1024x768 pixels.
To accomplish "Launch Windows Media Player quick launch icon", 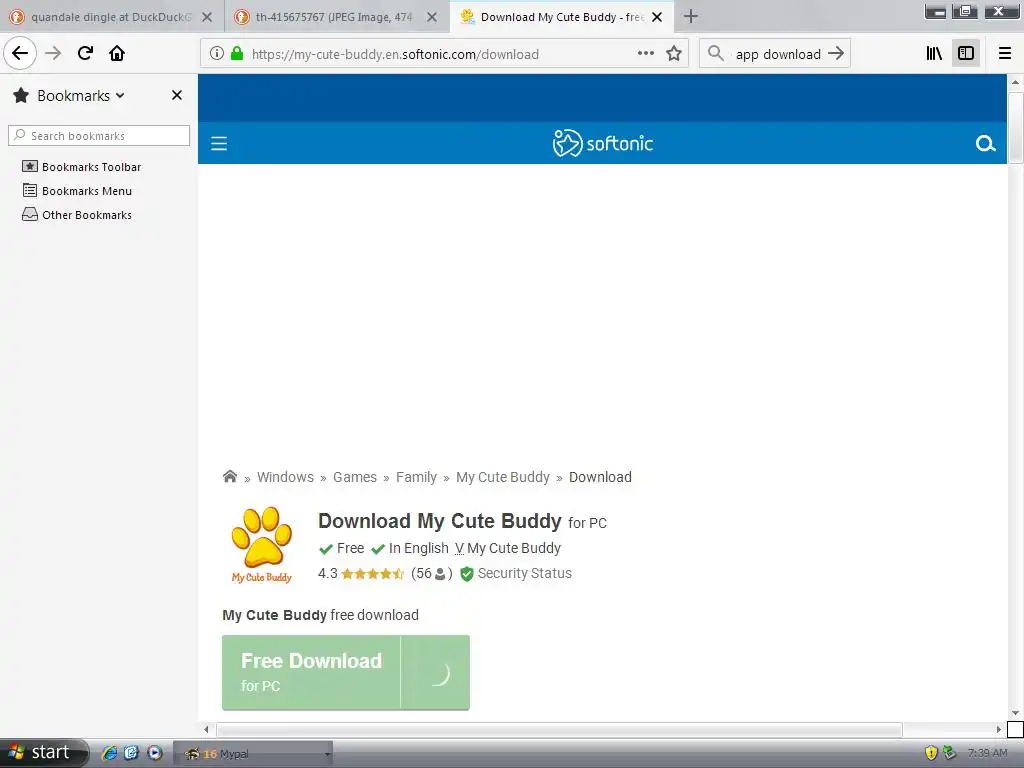I will click(x=154, y=753).
